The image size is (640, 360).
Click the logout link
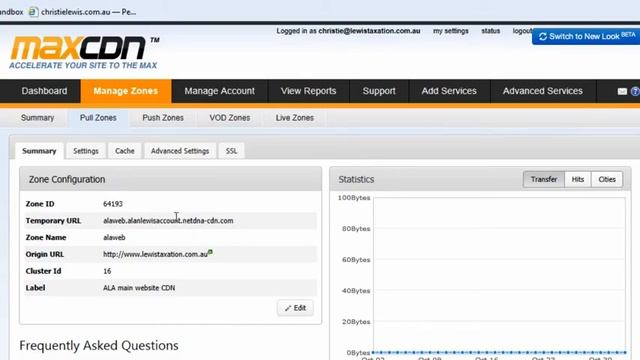(522, 31)
